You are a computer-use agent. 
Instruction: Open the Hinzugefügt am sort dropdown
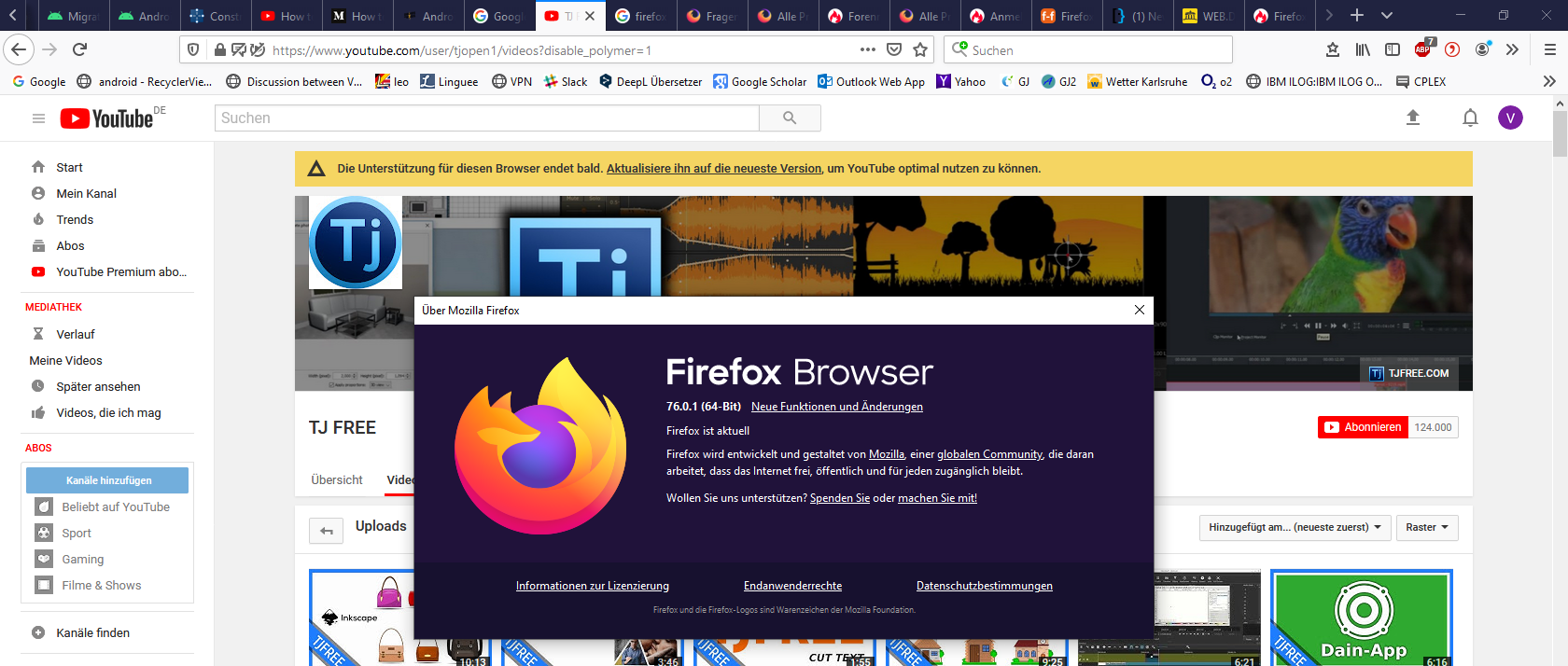[x=1295, y=528]
